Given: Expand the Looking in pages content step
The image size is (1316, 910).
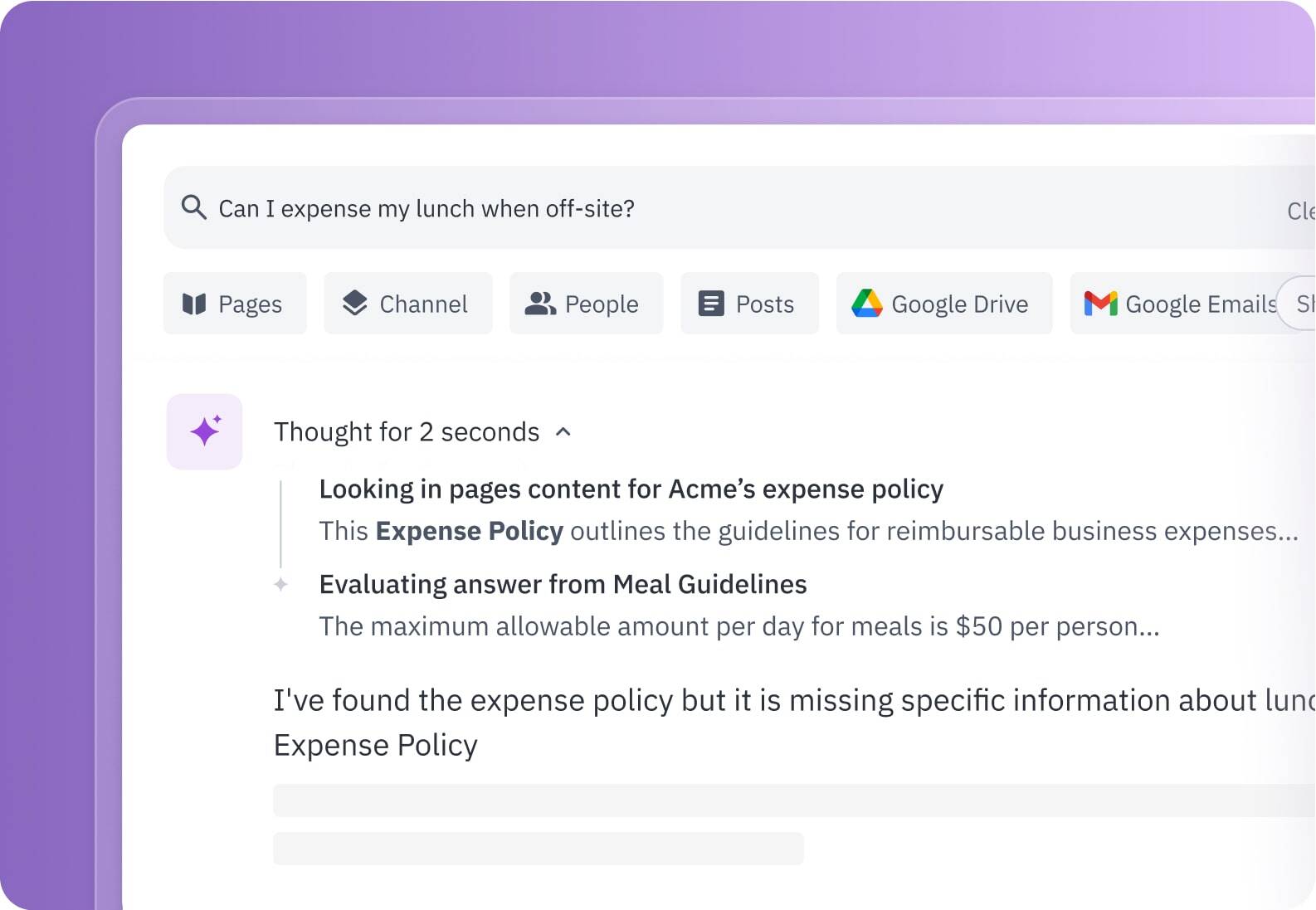Looking at the screenshot, I should click(x=631, y=489).
